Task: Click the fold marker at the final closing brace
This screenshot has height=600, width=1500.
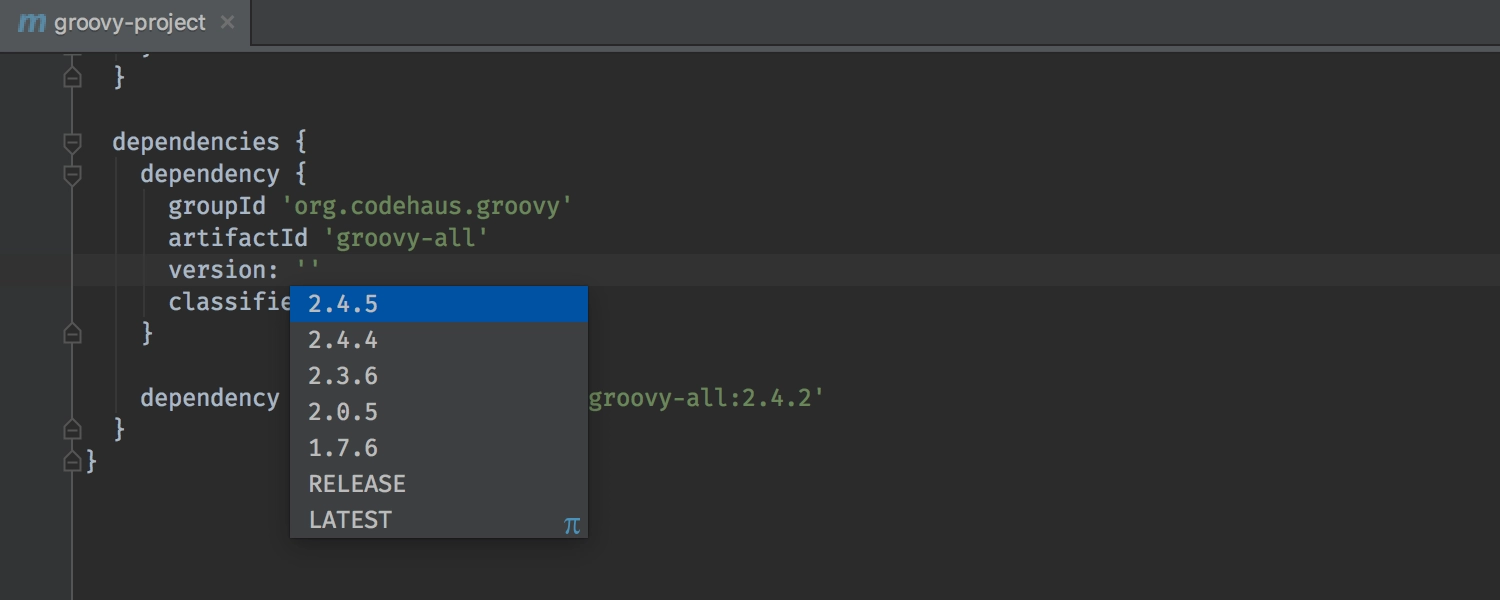Action: tap(72, 461)
